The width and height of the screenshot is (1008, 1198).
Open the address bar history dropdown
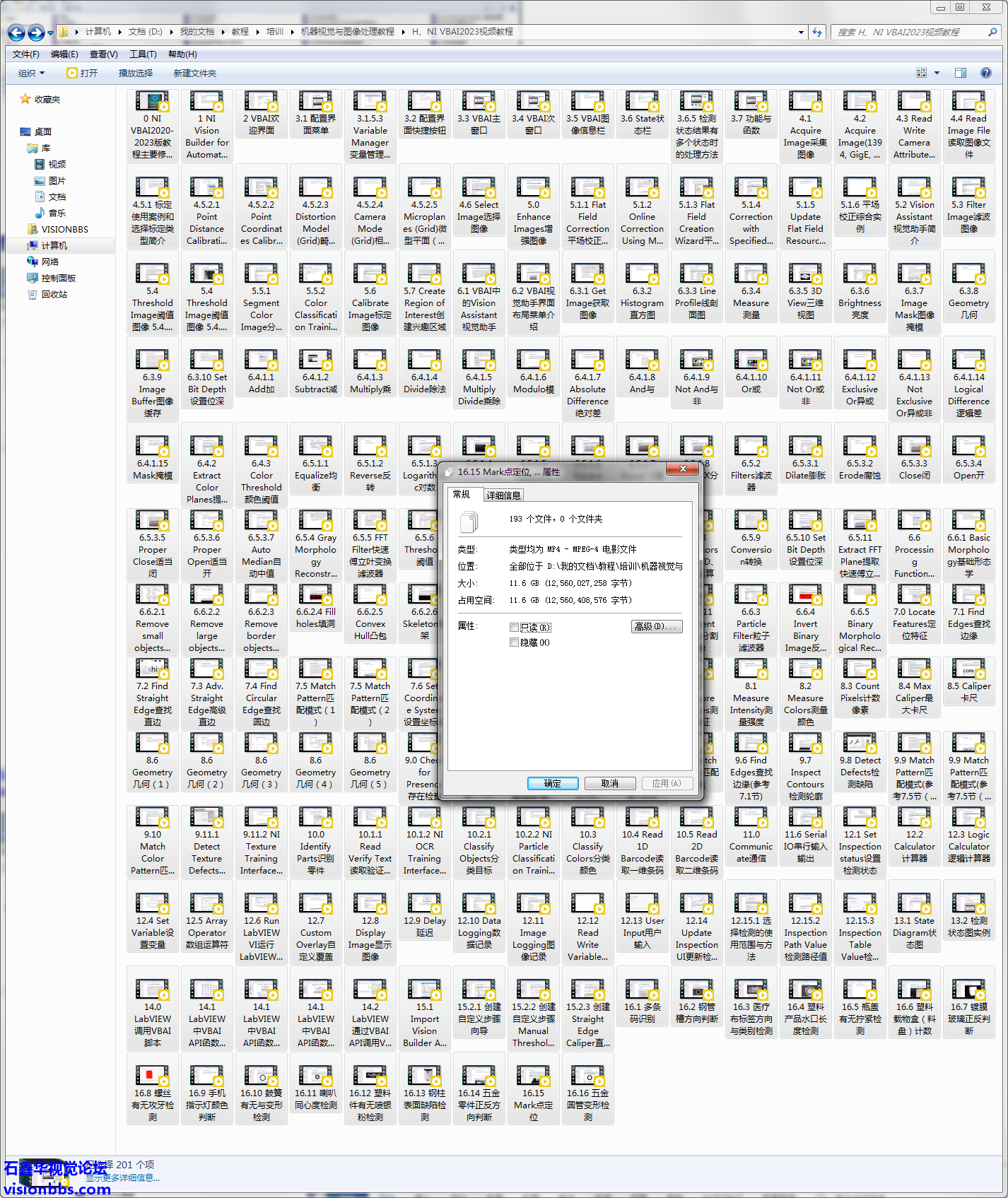800,32
